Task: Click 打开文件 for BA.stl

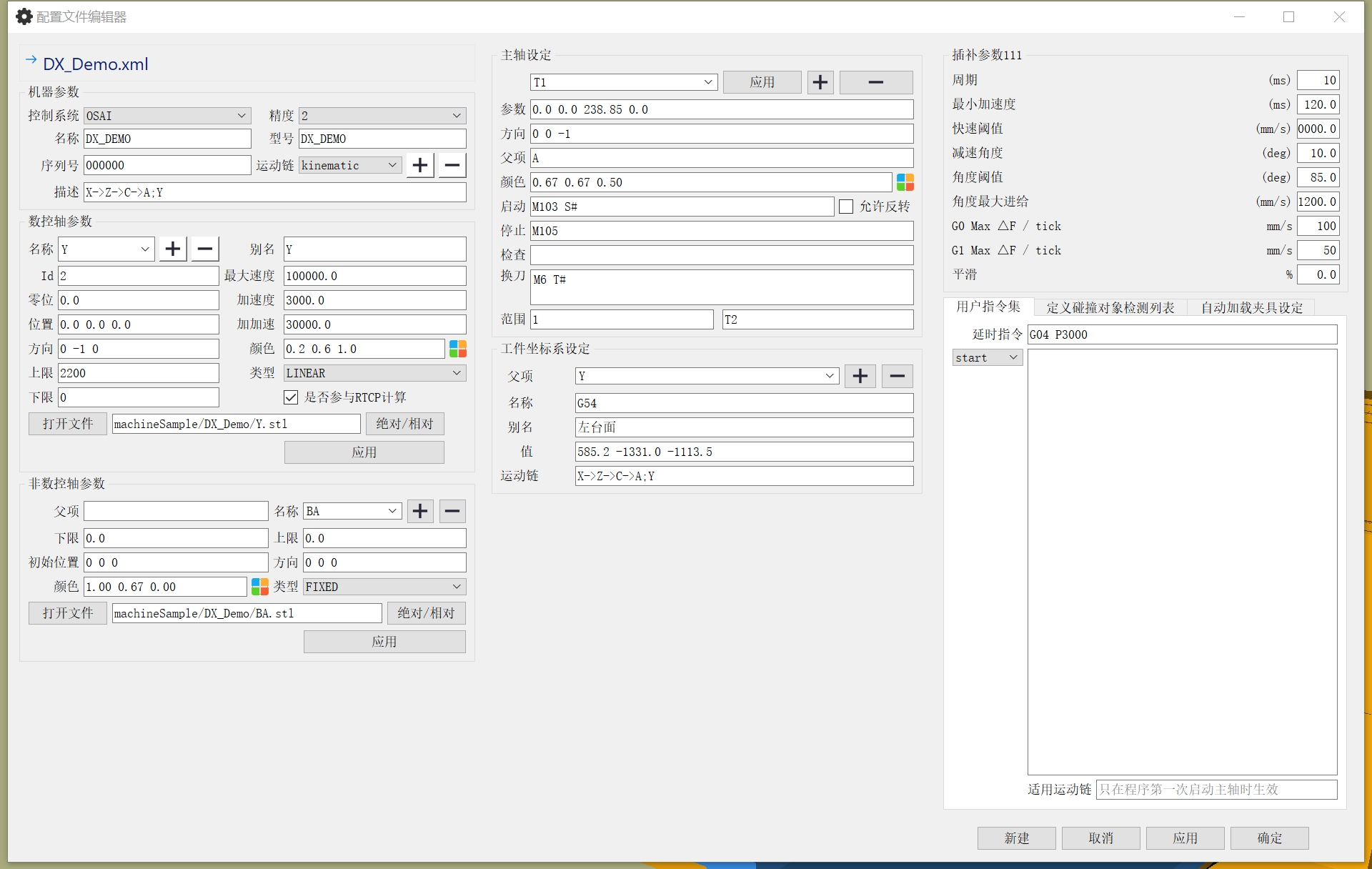Action: tap(68, 613)
